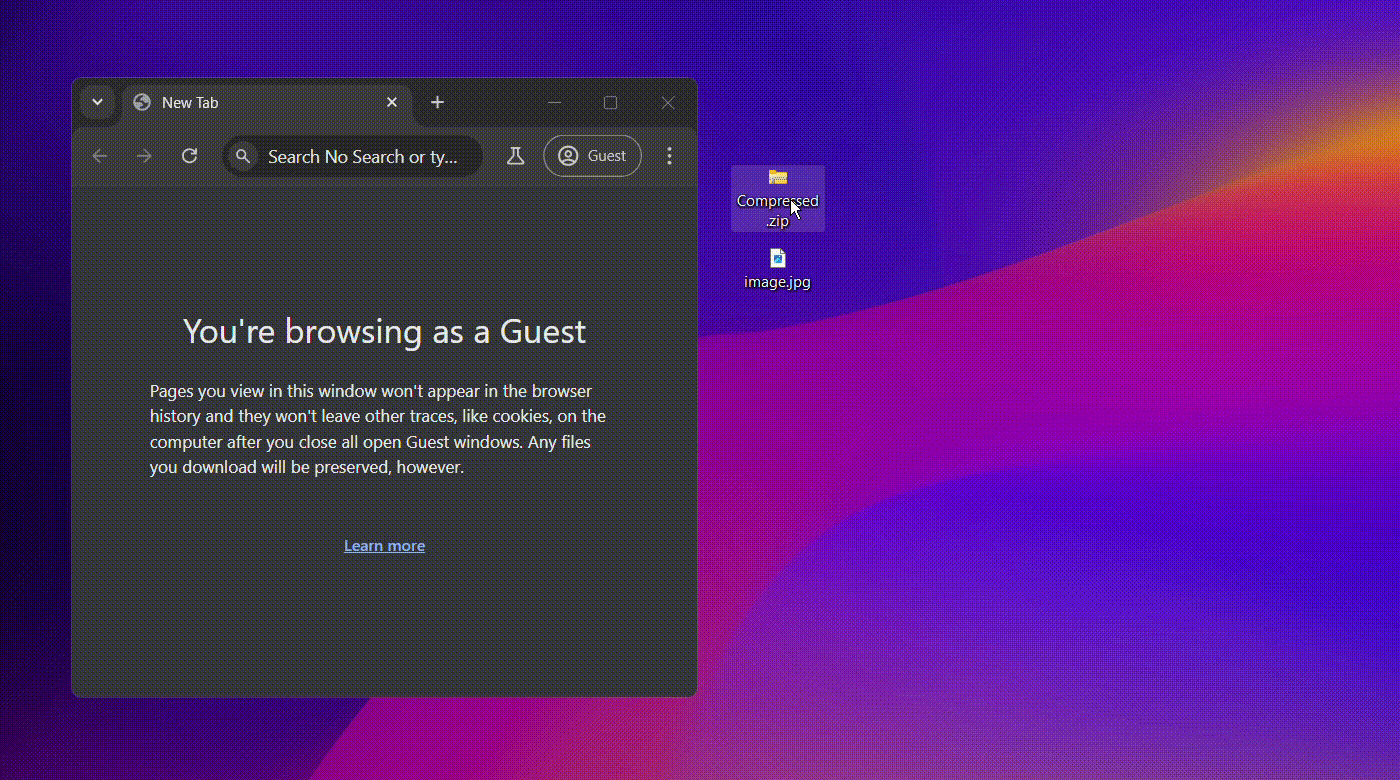Minimize the Chrome window
The width and height of the screenshot is (1400, 780).
tap(554, 102)
